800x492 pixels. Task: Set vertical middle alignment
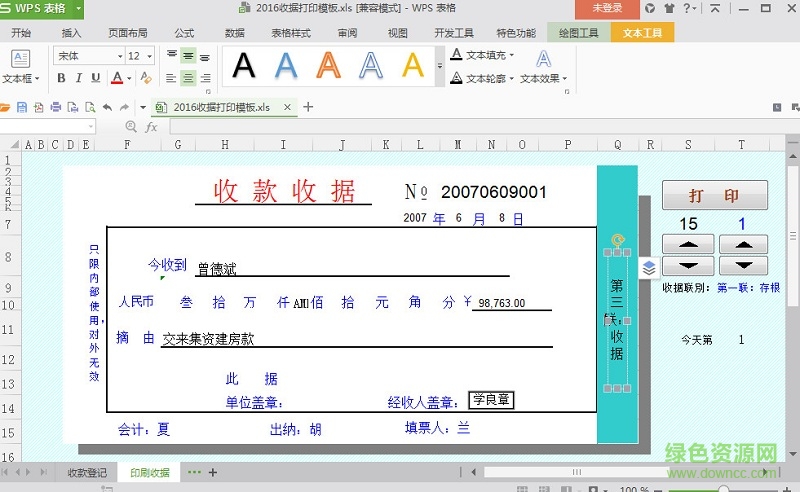(188, 56)
